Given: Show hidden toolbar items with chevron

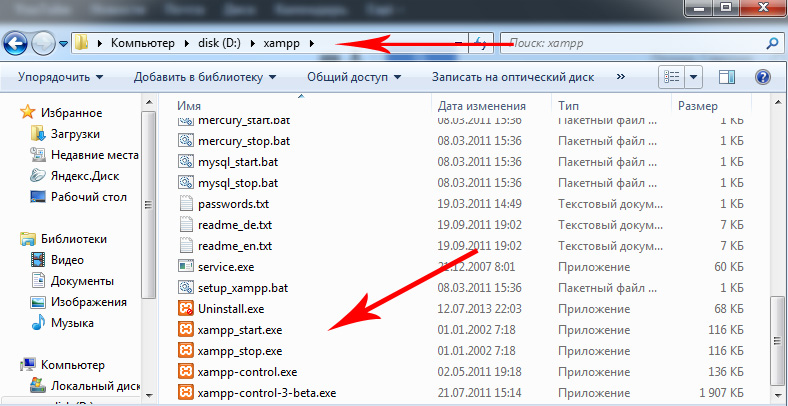Looking at the screenshot, I should point(622,77).
